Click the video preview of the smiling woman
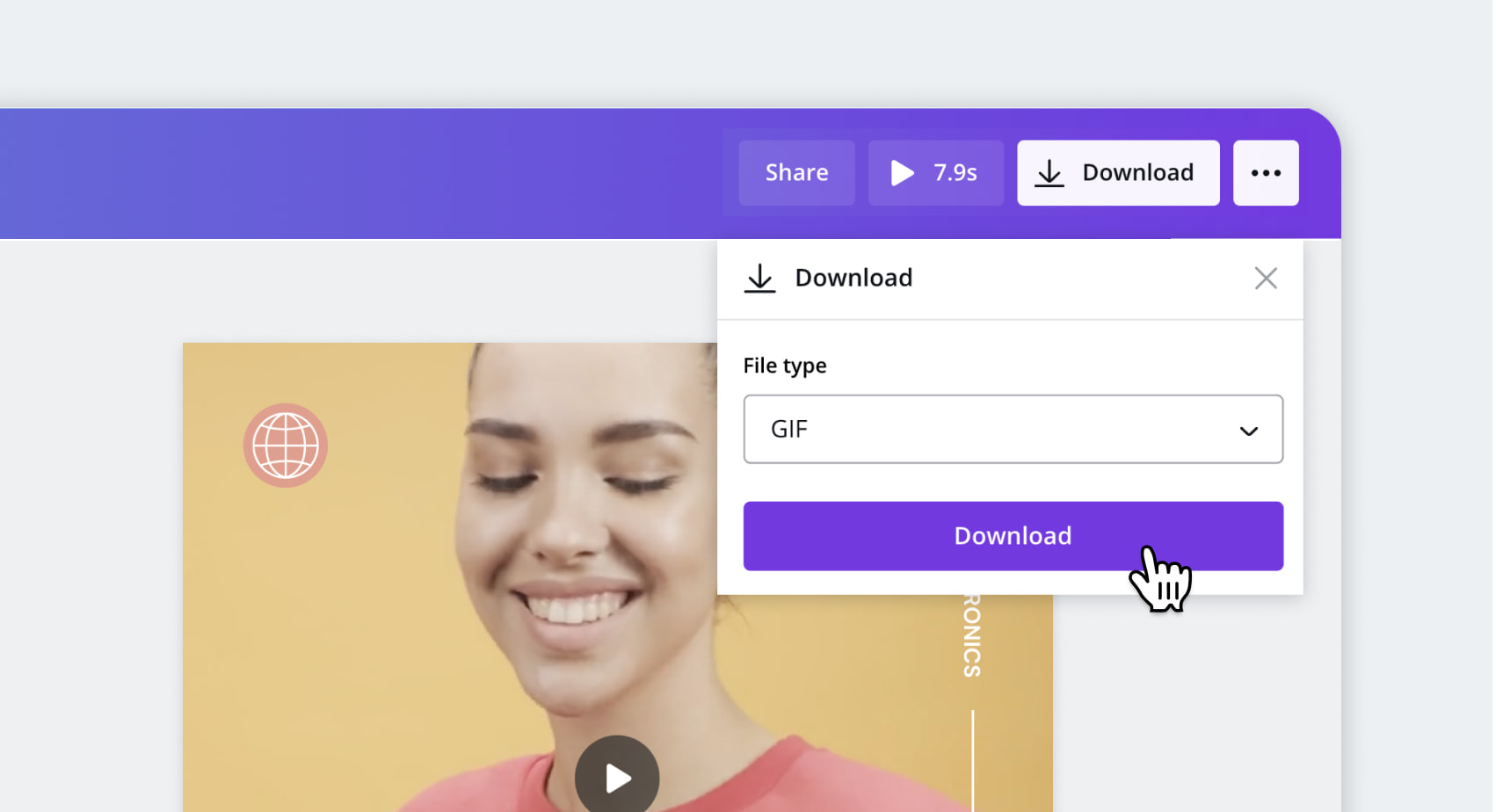Viewport: 1496px width, 812px height. pos(483,571)
